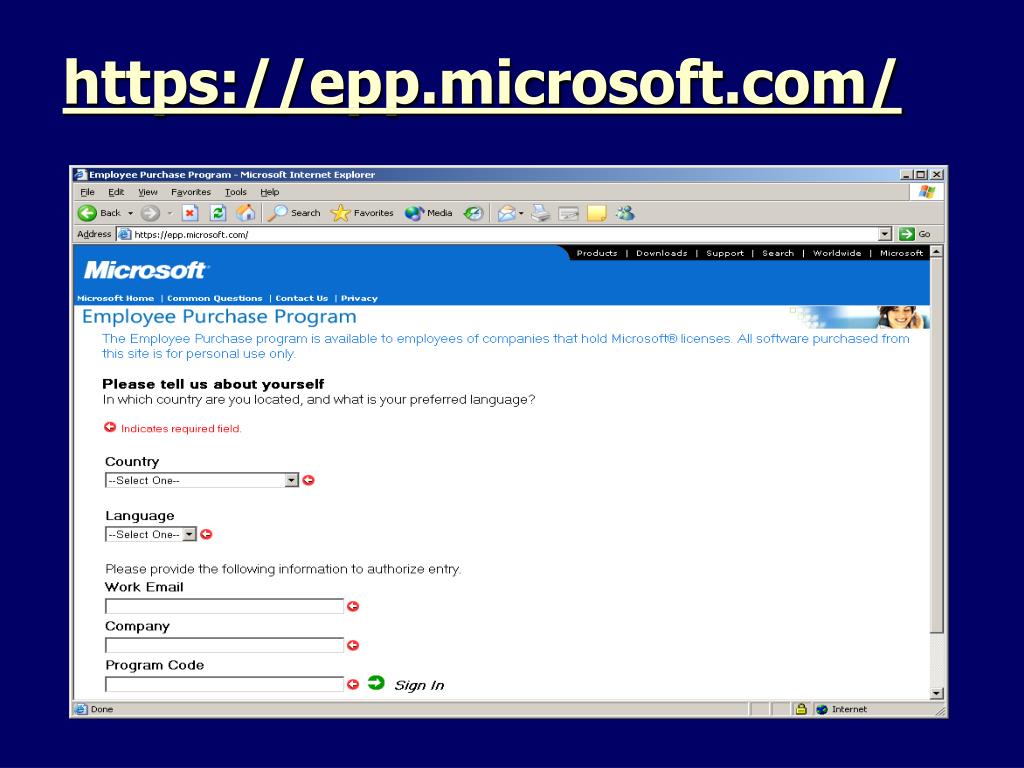1024x768 pixels.
Task: Click the page scrollbar down arrow
Action: (937, 694)
